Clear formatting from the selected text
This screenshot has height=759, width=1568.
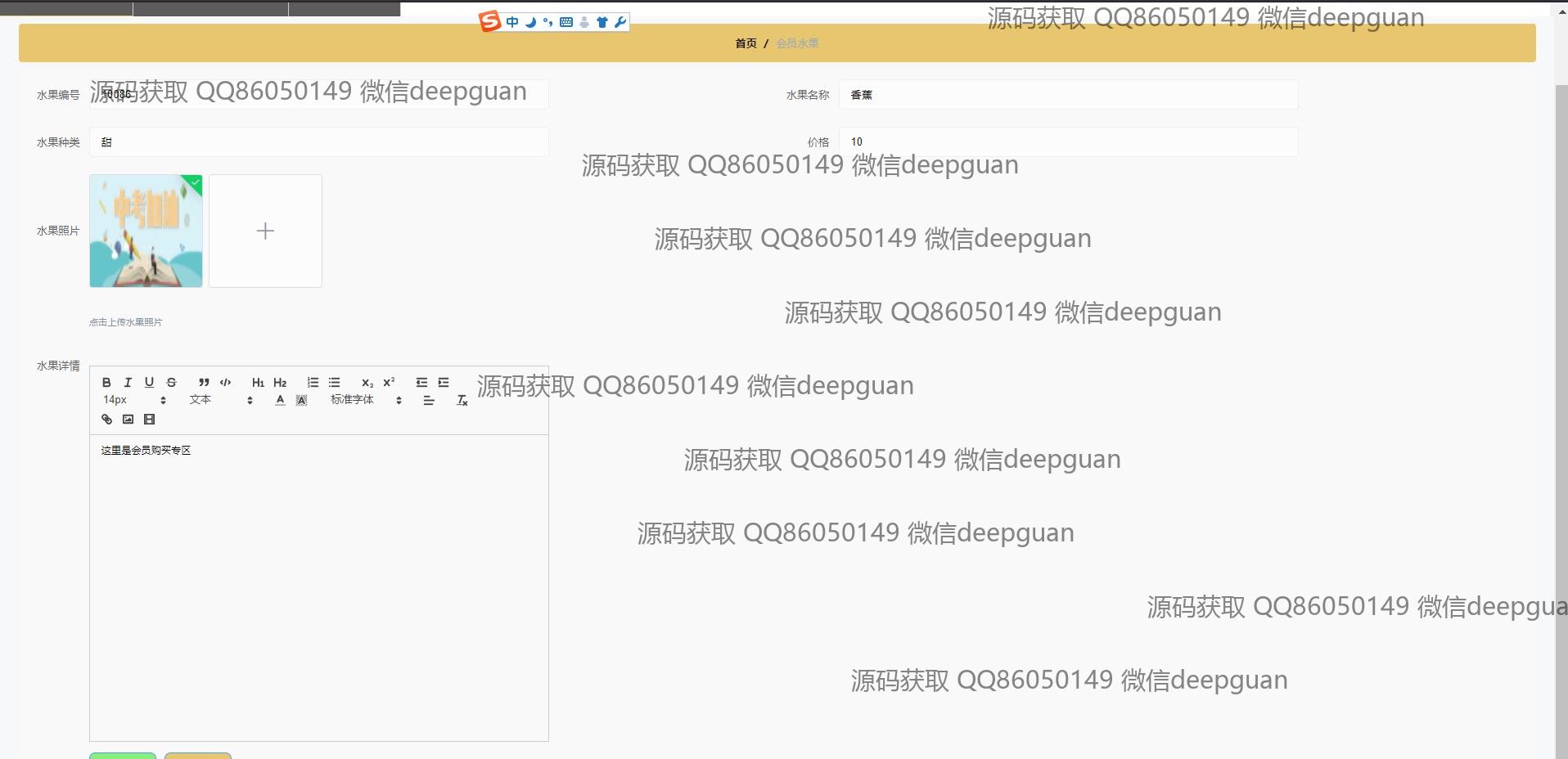coord(462,400)
